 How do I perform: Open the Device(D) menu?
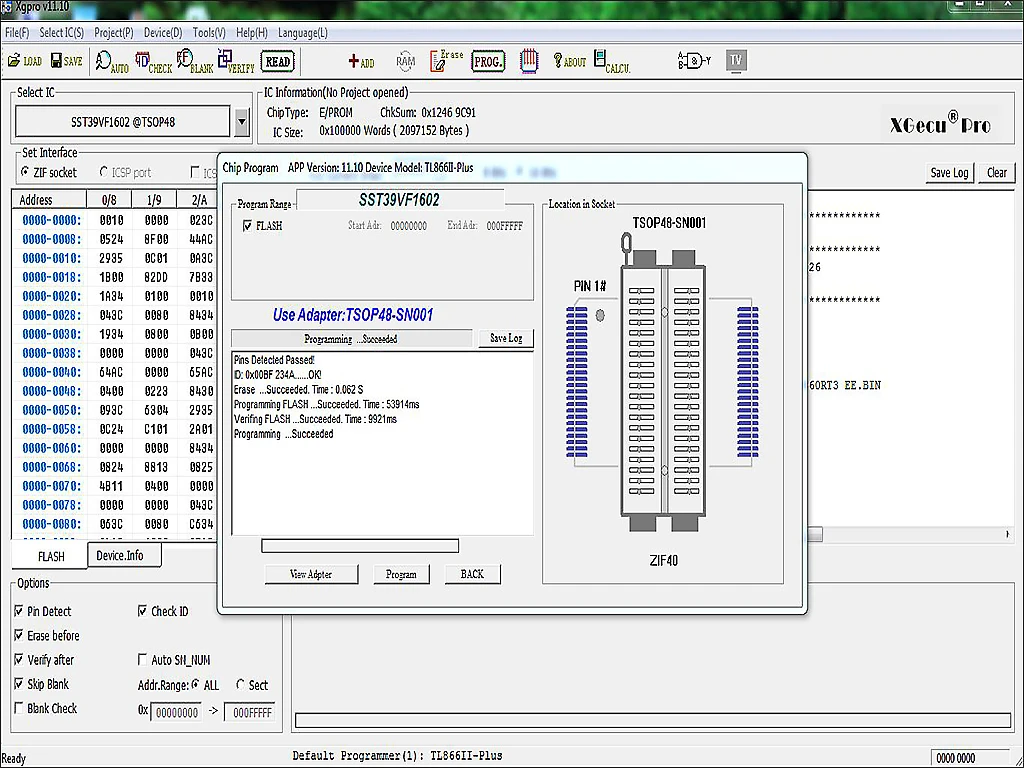pyautogui.click(x=163, y=33)
